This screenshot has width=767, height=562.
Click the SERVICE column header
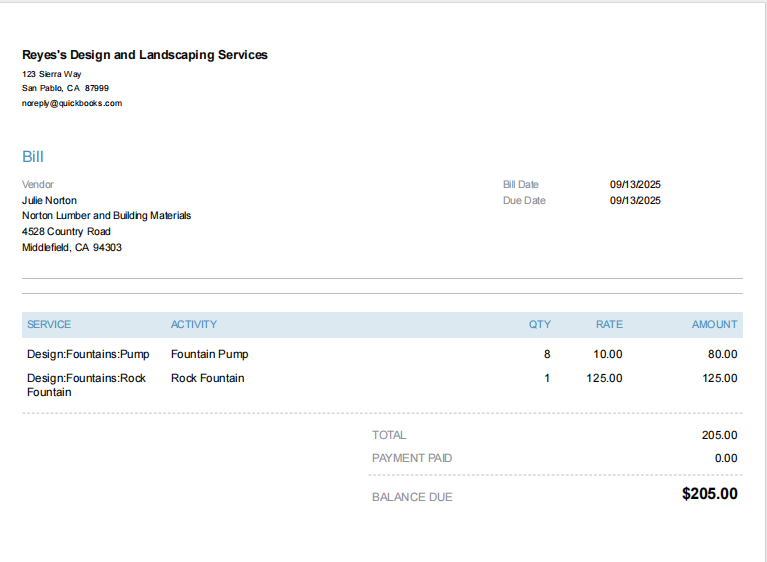tap(49, 324)
